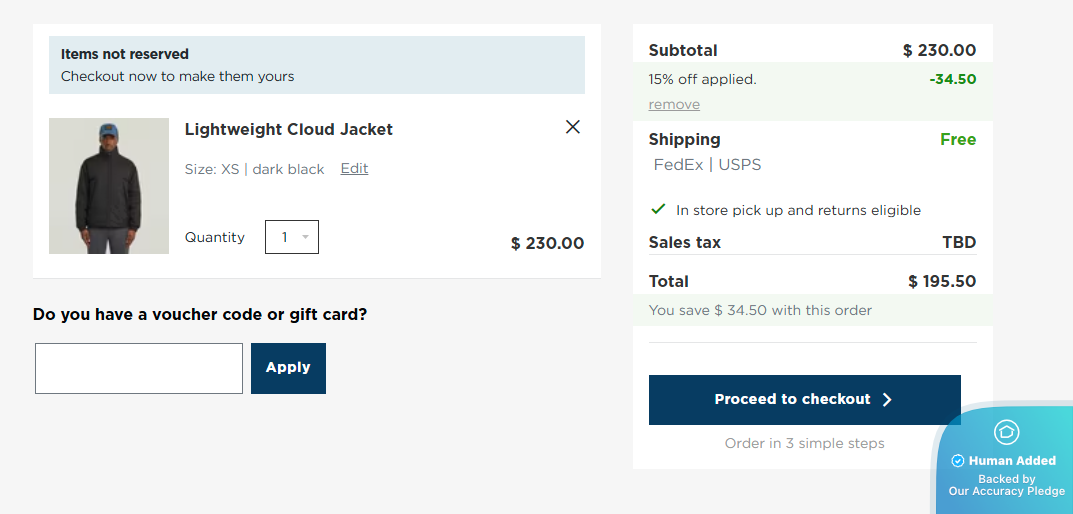Viewport: 1073px width, 514px height.
Task: Click the Size: XS dark black details
Action: 254,169
